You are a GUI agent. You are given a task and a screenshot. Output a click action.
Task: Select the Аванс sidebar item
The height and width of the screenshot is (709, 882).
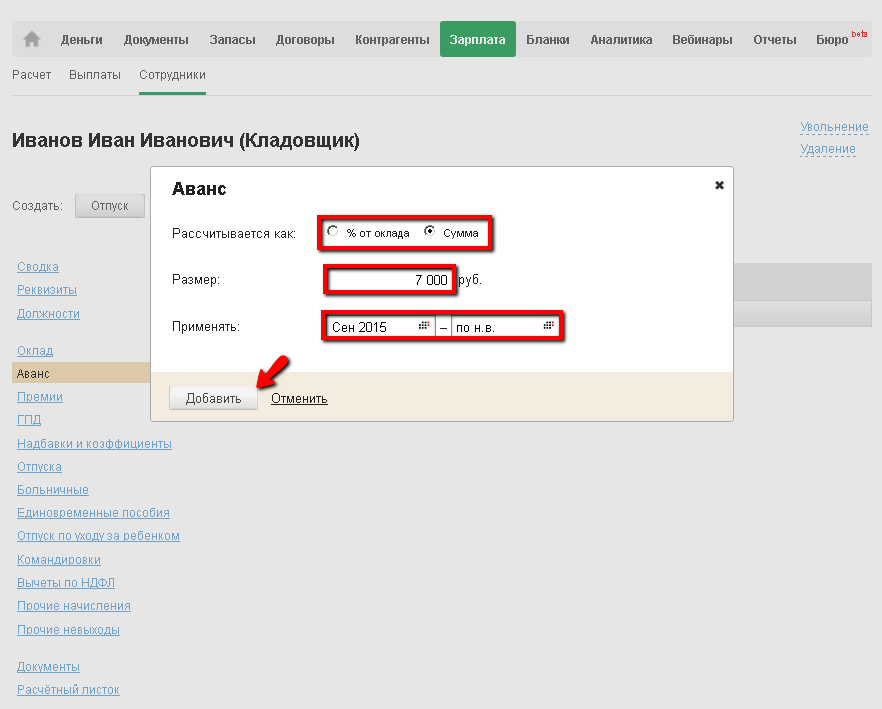(x=81, y=373)
